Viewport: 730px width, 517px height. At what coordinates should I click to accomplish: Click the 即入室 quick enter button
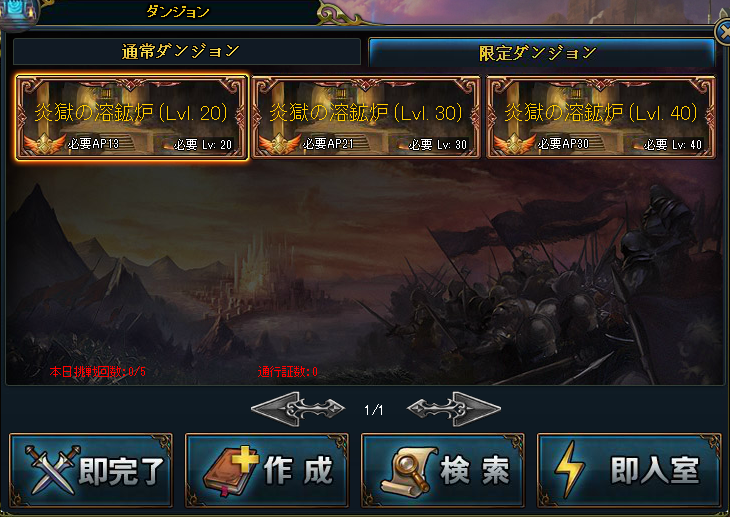click(x=629, y=470)
